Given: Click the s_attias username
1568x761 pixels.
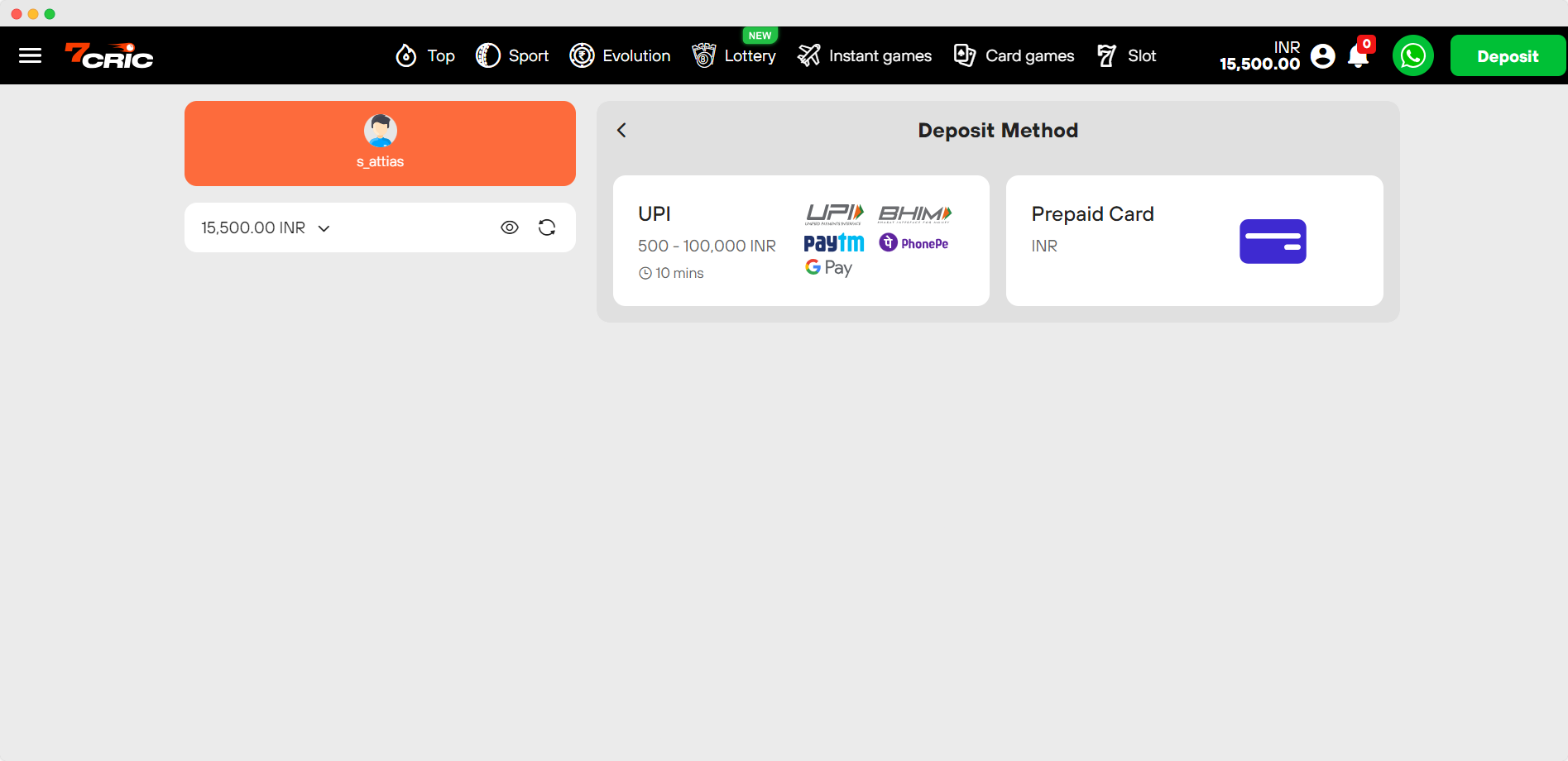Looking at the screenshot, I should click(381, 161).
